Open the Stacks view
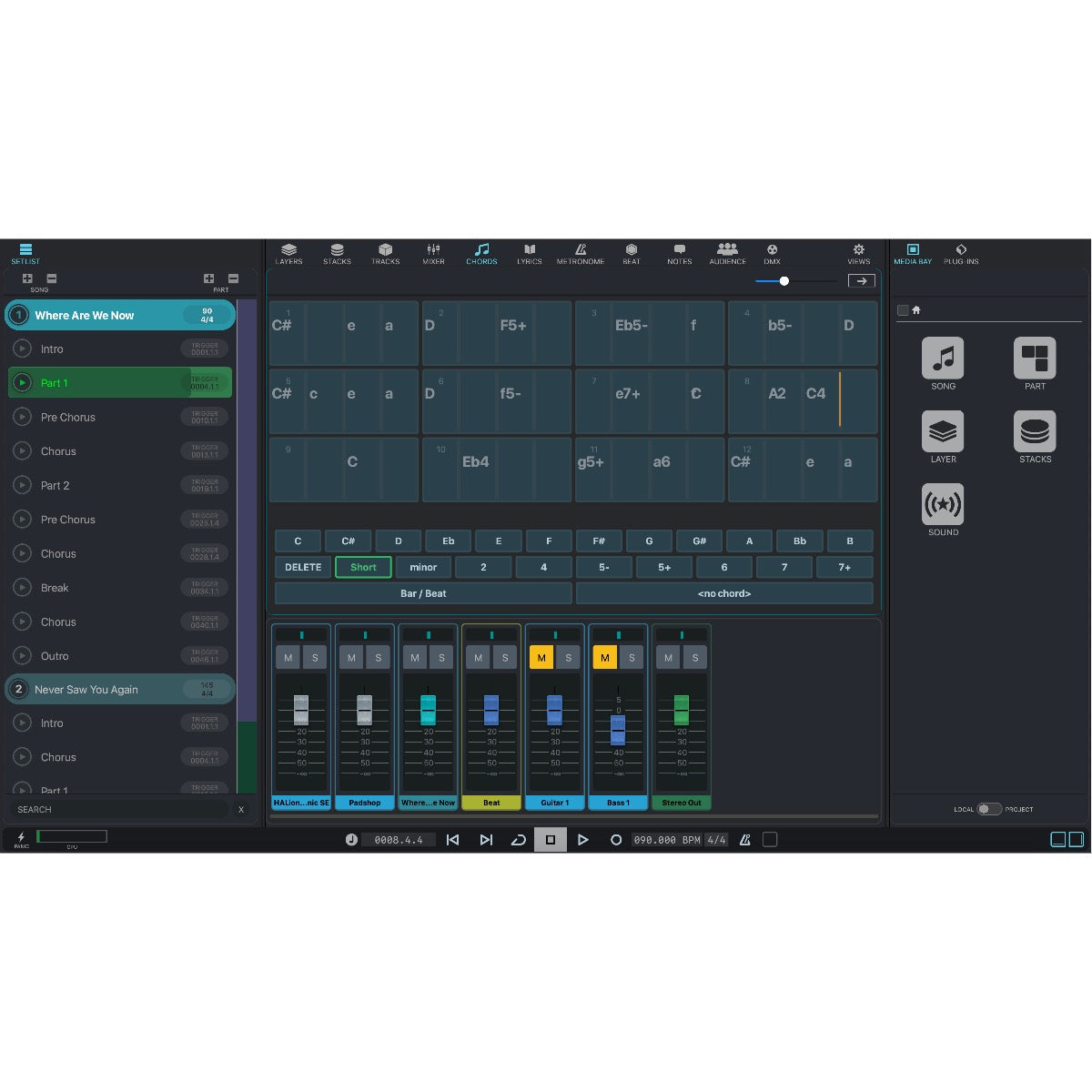Viewport: 1092px width, 1092px height. 337,254
